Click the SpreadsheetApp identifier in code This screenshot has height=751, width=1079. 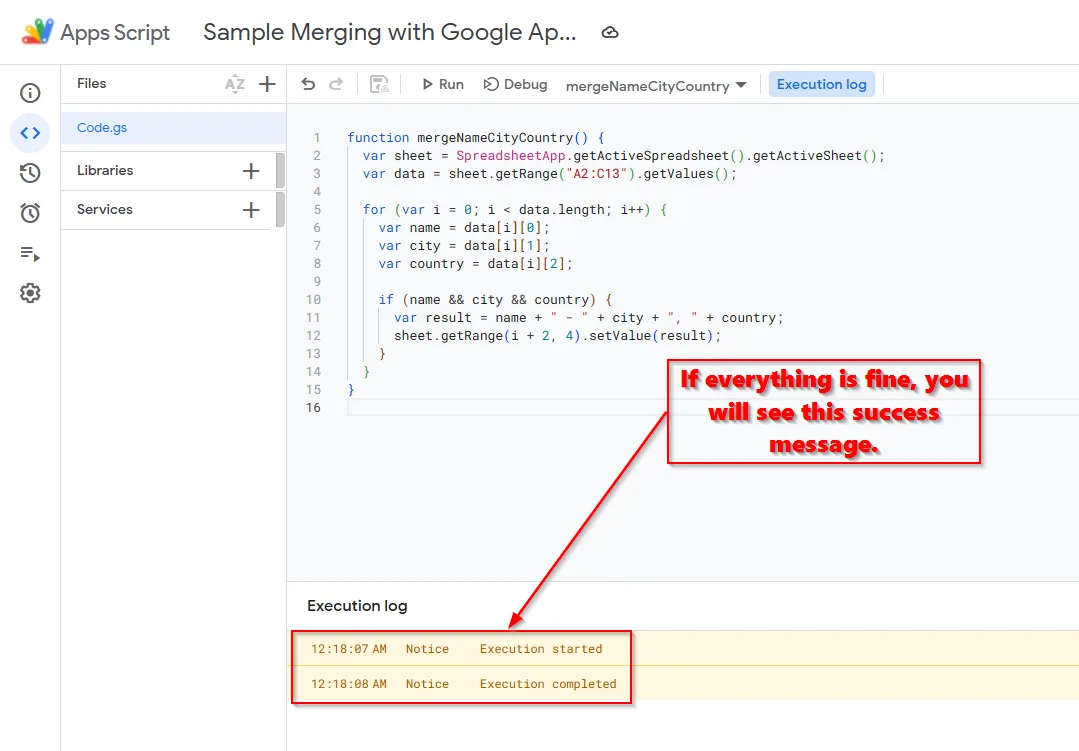click(511, 156)
